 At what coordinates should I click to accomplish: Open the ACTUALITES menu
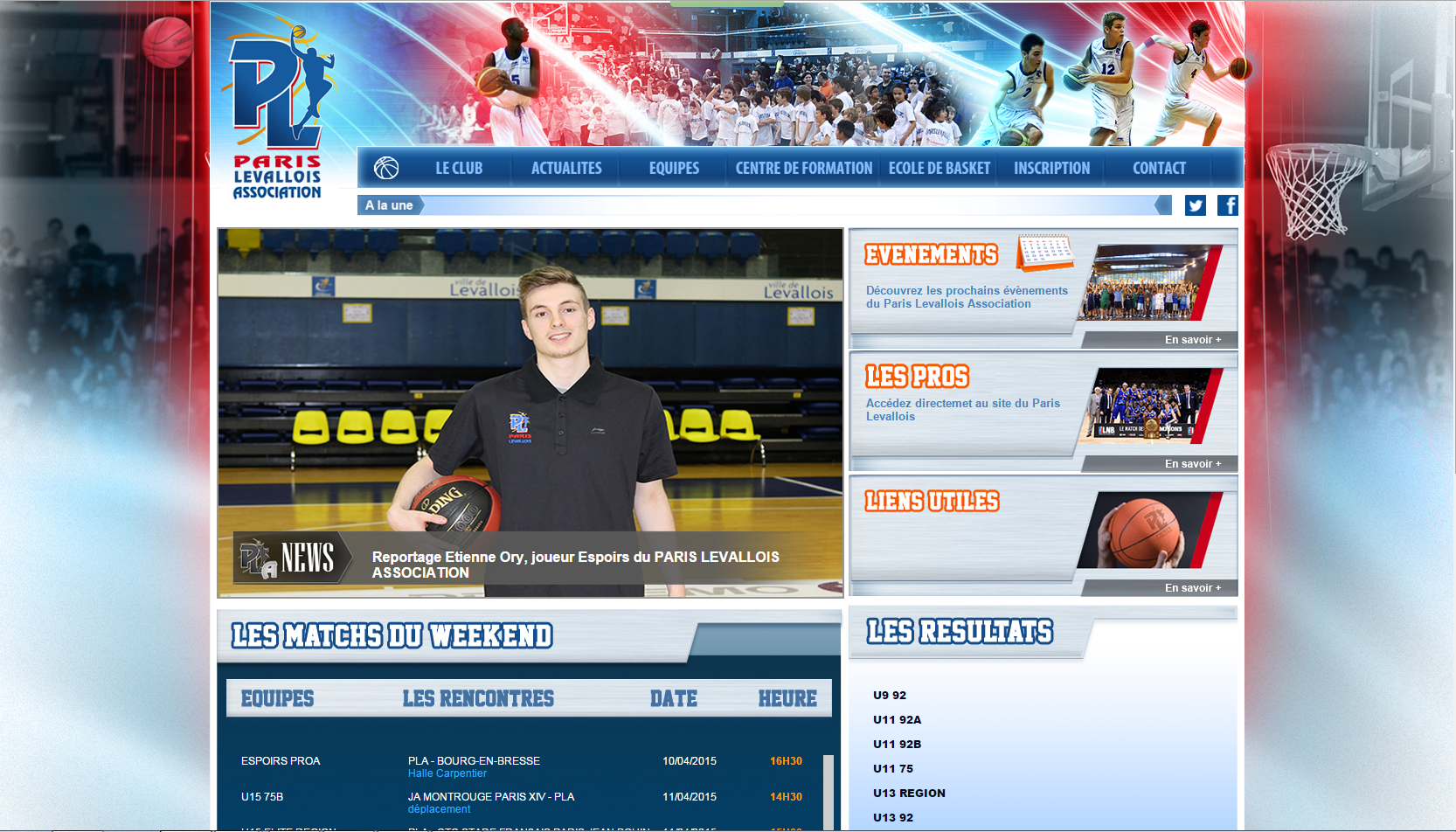coord(566,168)
